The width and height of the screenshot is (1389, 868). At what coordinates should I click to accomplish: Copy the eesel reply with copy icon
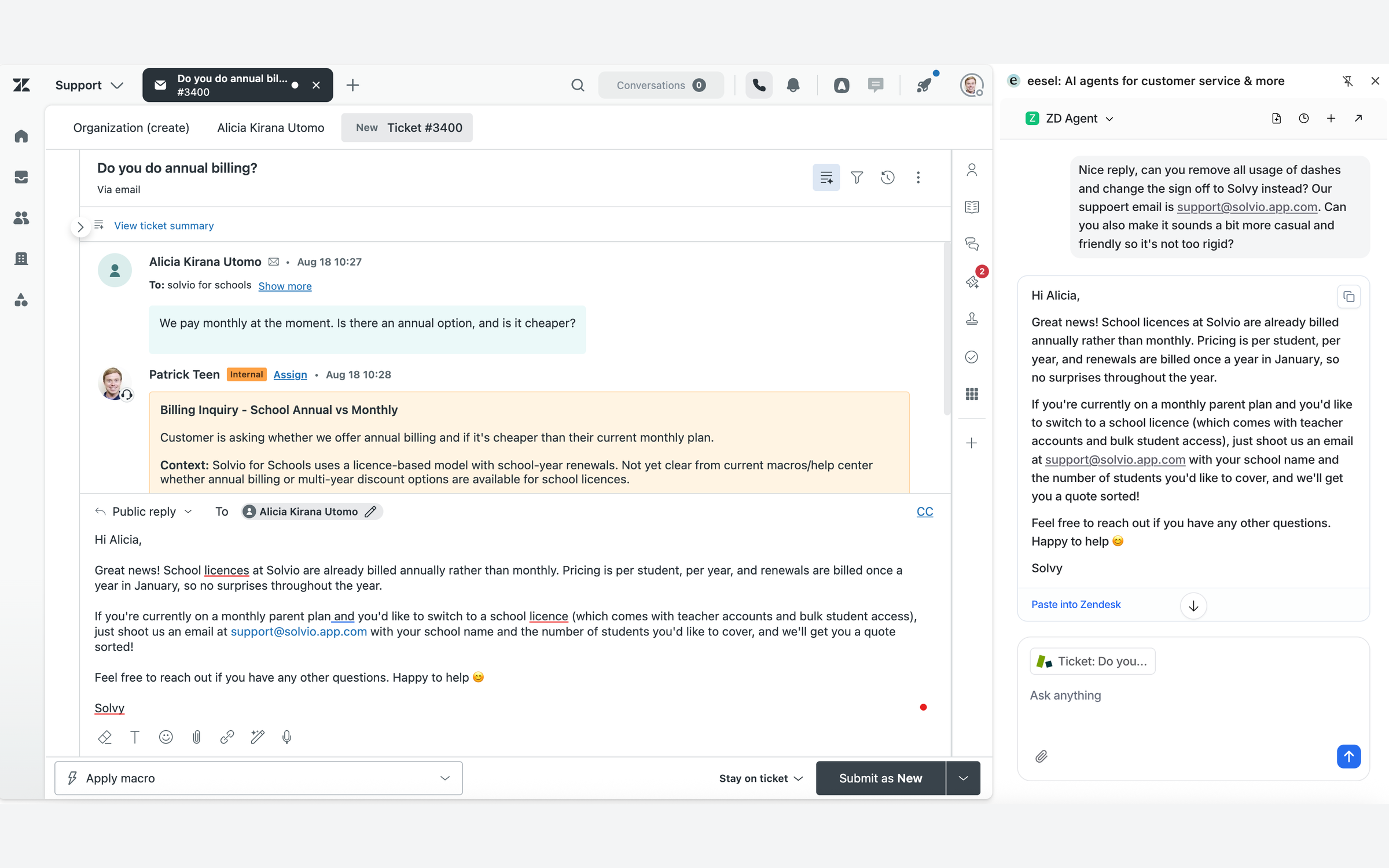1348,297
